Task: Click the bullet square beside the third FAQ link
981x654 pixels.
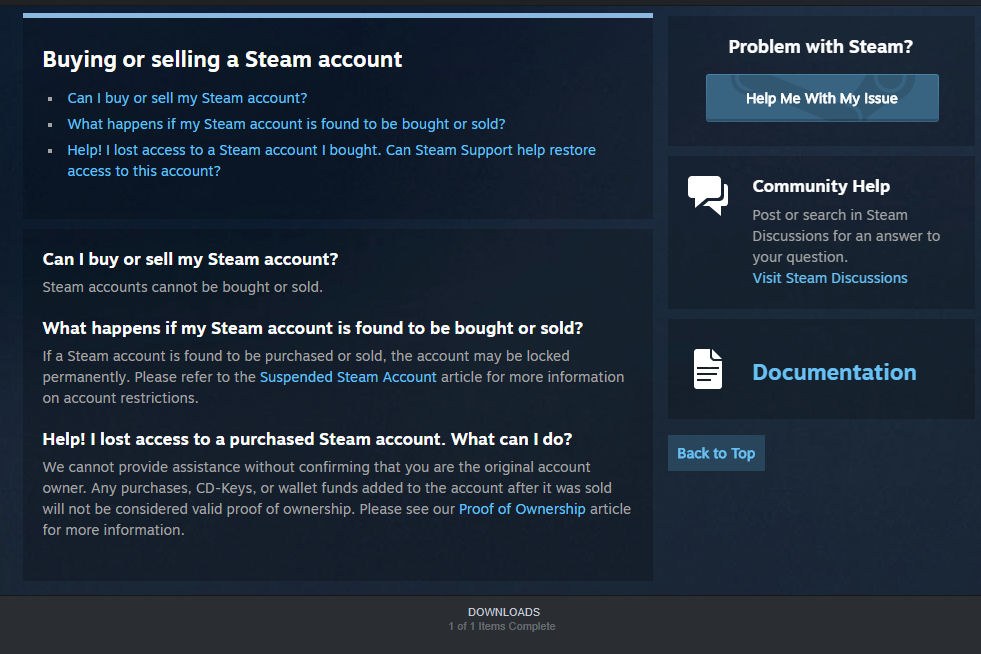Action: pyautogui.click(x=48, y=150)
